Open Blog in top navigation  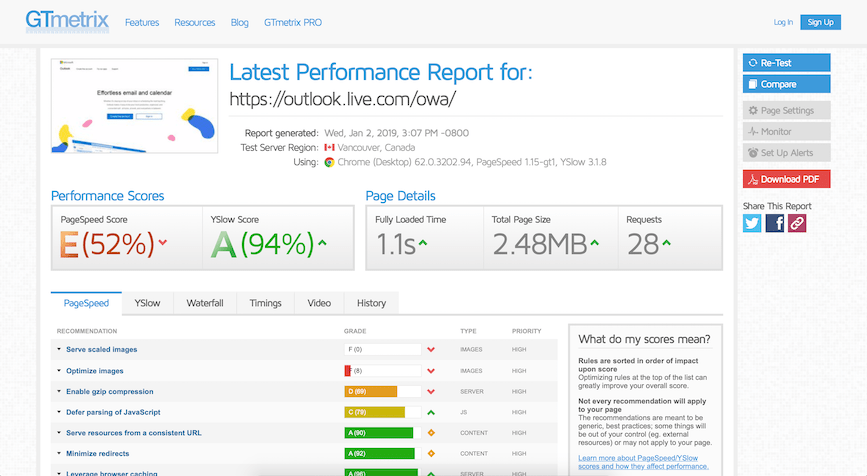[239, 23]
